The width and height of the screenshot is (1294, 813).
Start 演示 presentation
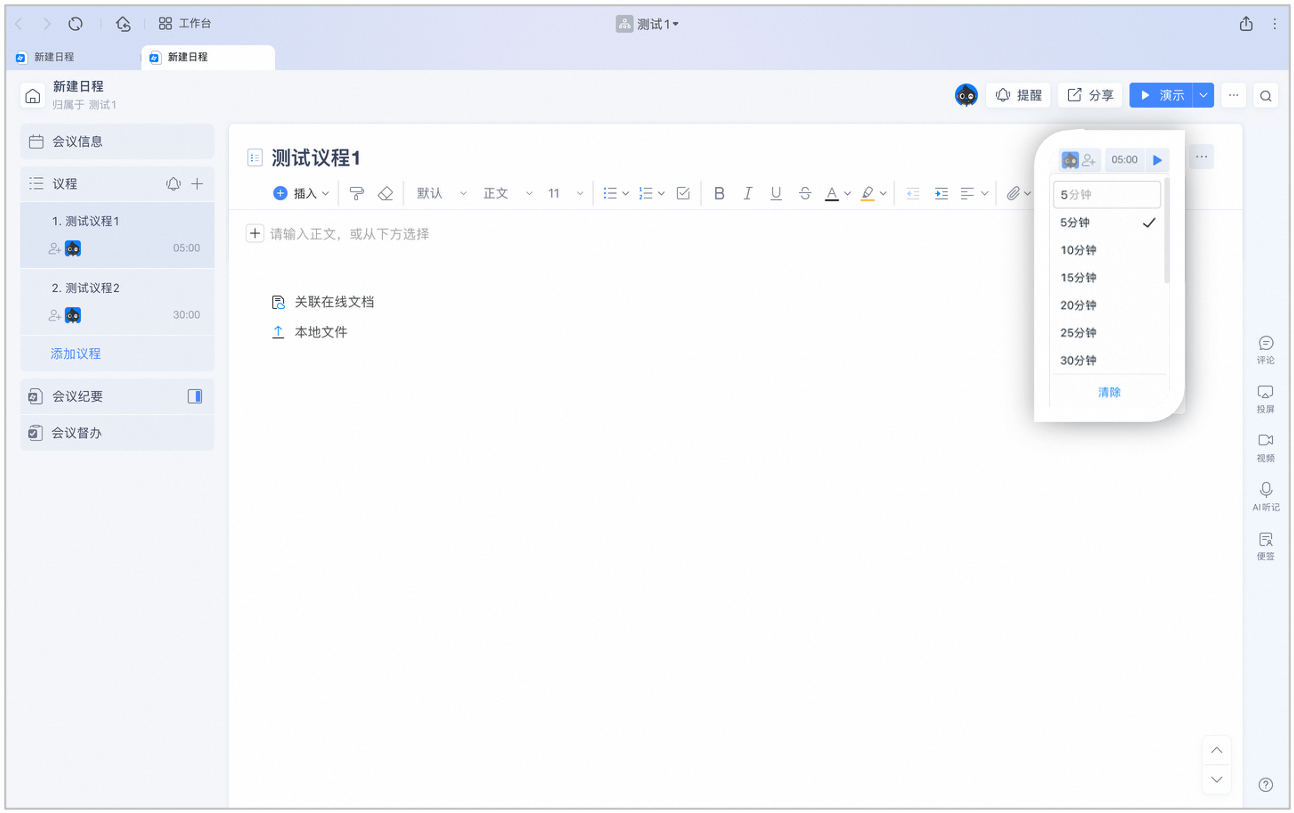(x=1162, y=96)
